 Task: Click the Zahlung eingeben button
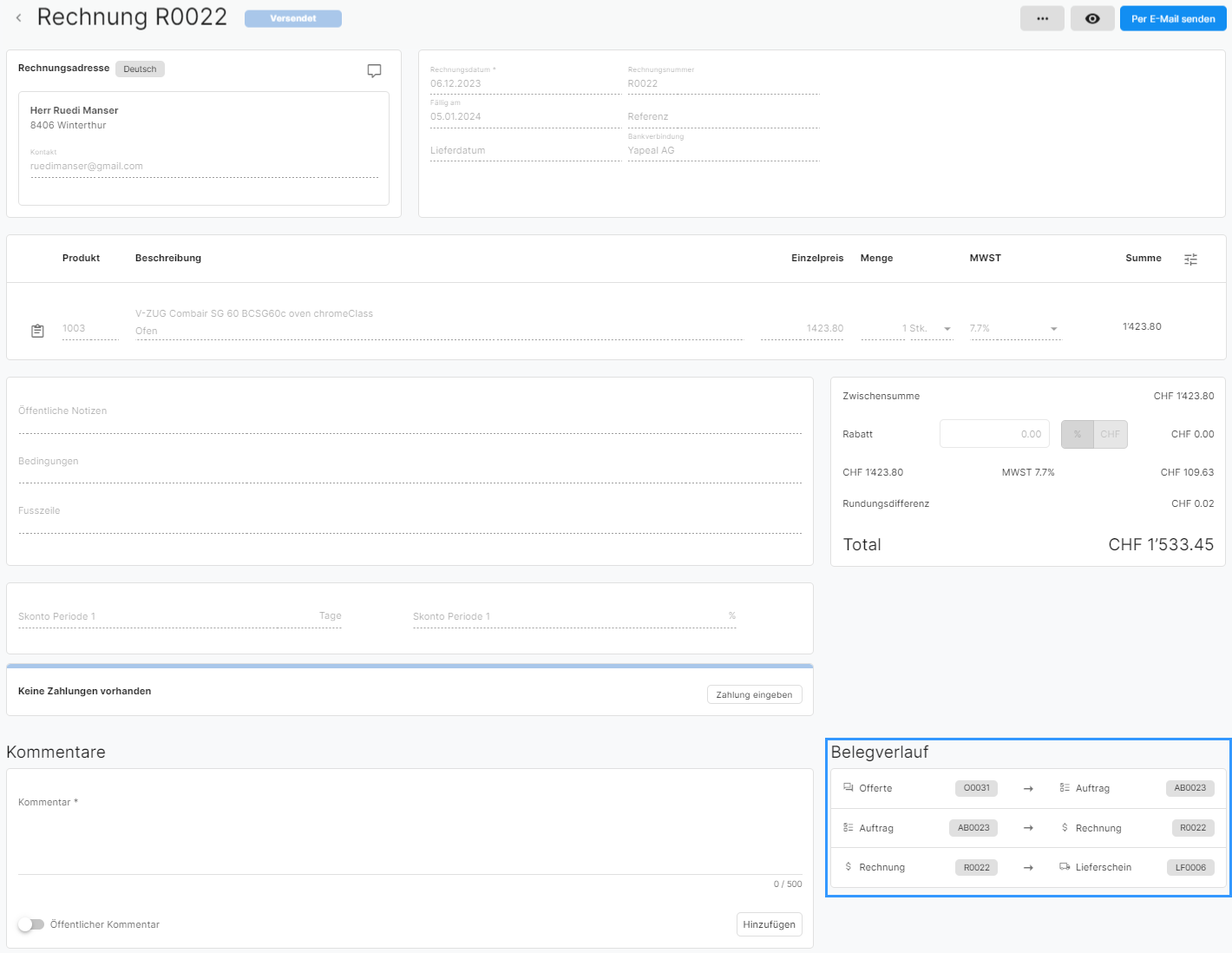click(x=754, y=694)
